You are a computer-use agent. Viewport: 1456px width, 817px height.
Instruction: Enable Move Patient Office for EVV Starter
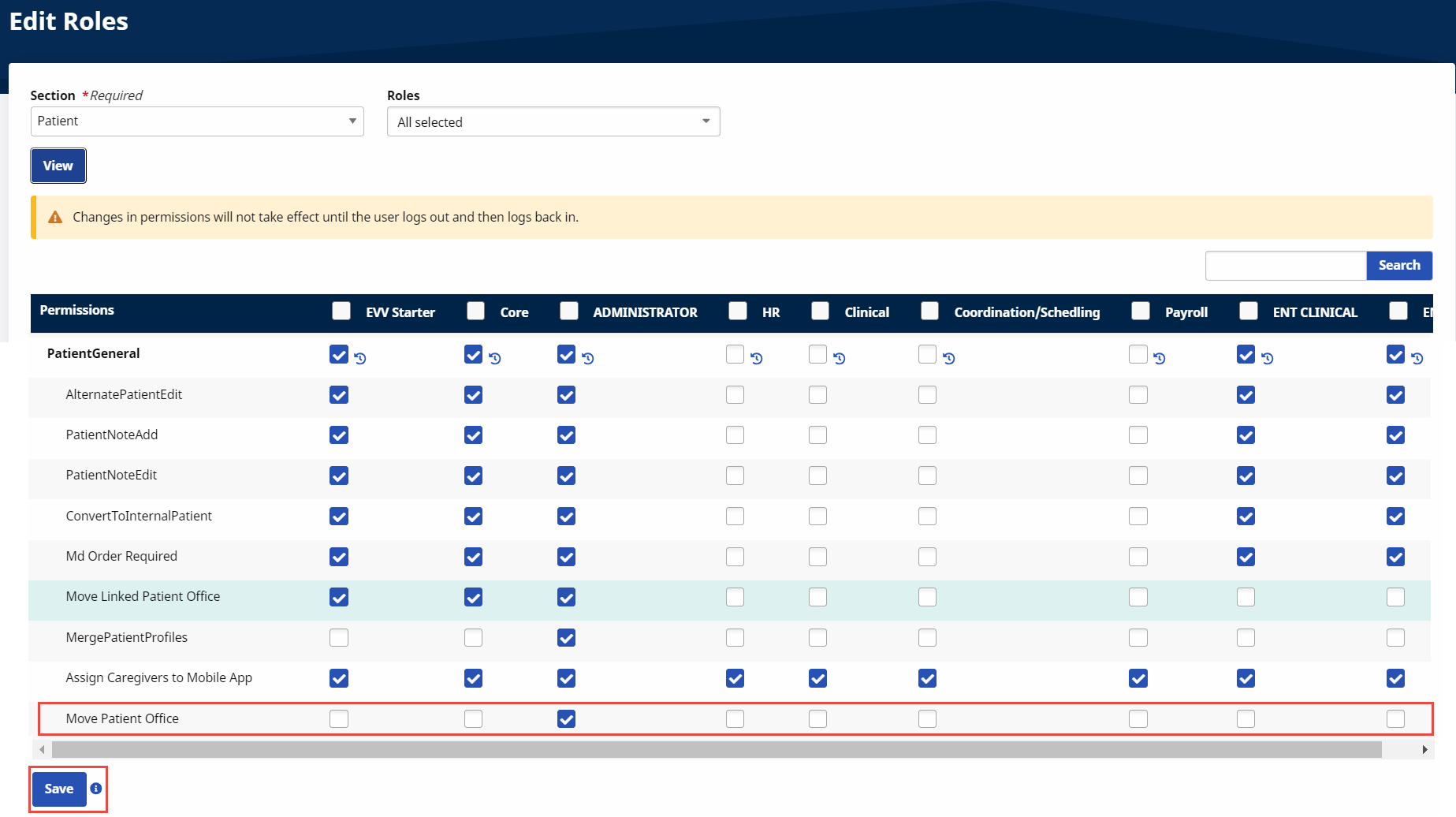[x=339, y=718]
